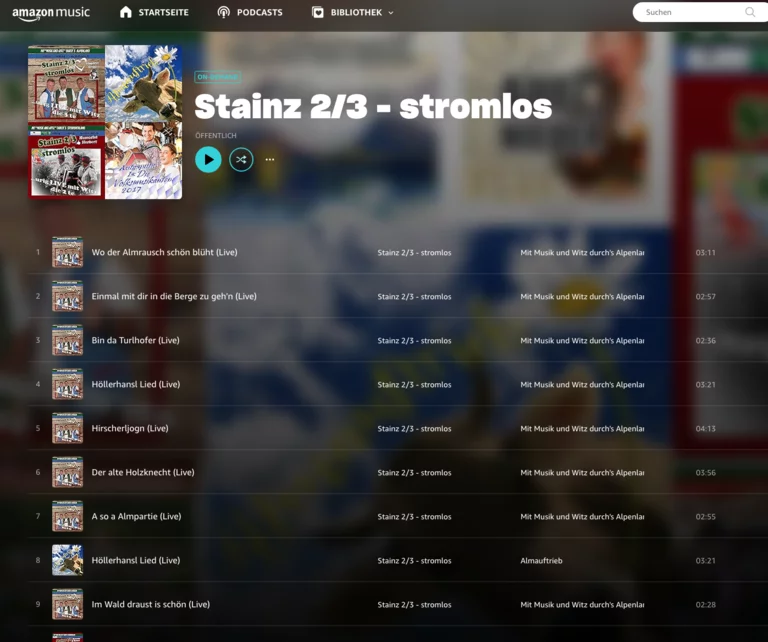Play the Stainz 2/3 - stromlos playlist

208,160
